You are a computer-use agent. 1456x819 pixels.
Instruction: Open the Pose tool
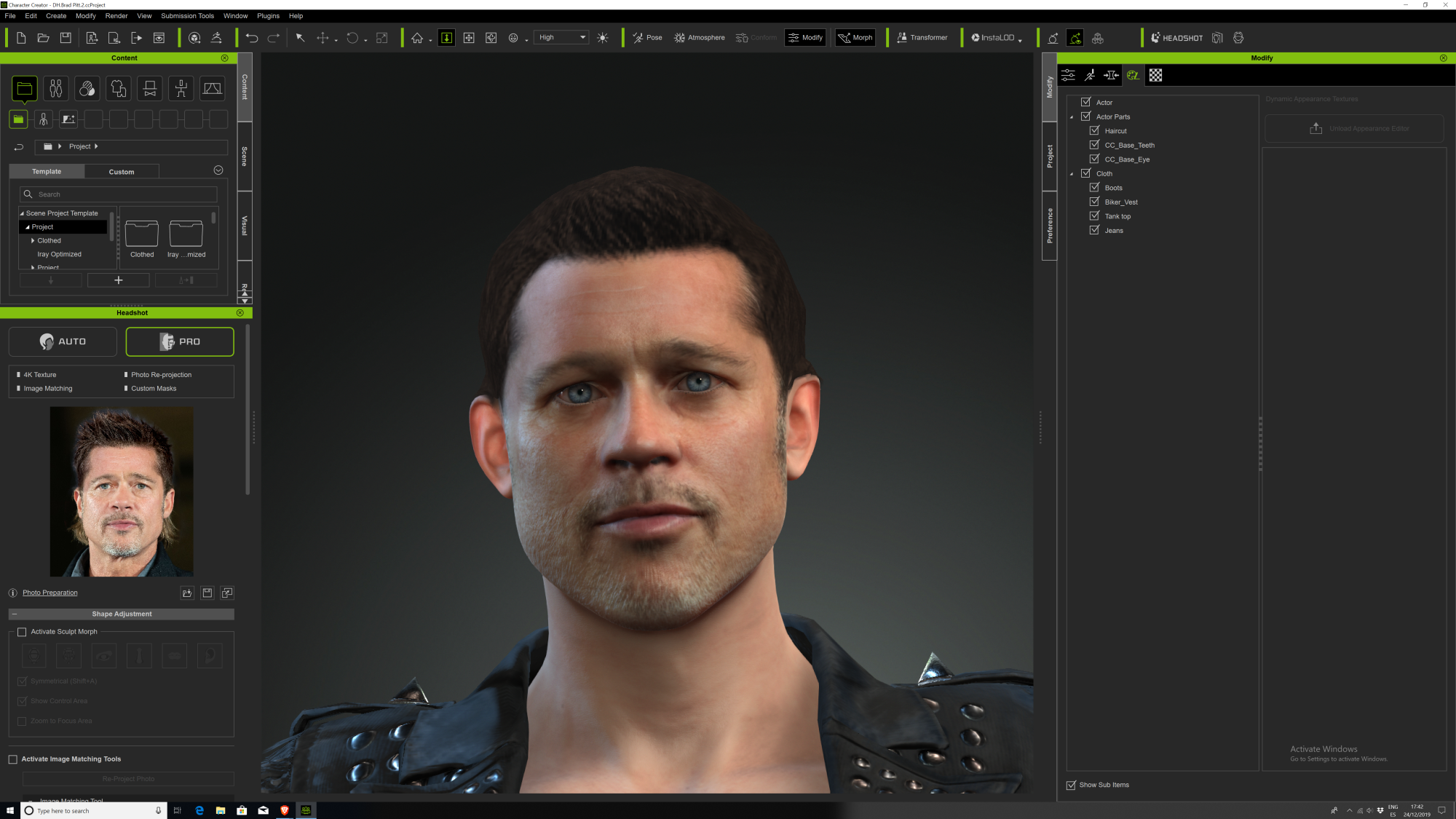point(647,38)
